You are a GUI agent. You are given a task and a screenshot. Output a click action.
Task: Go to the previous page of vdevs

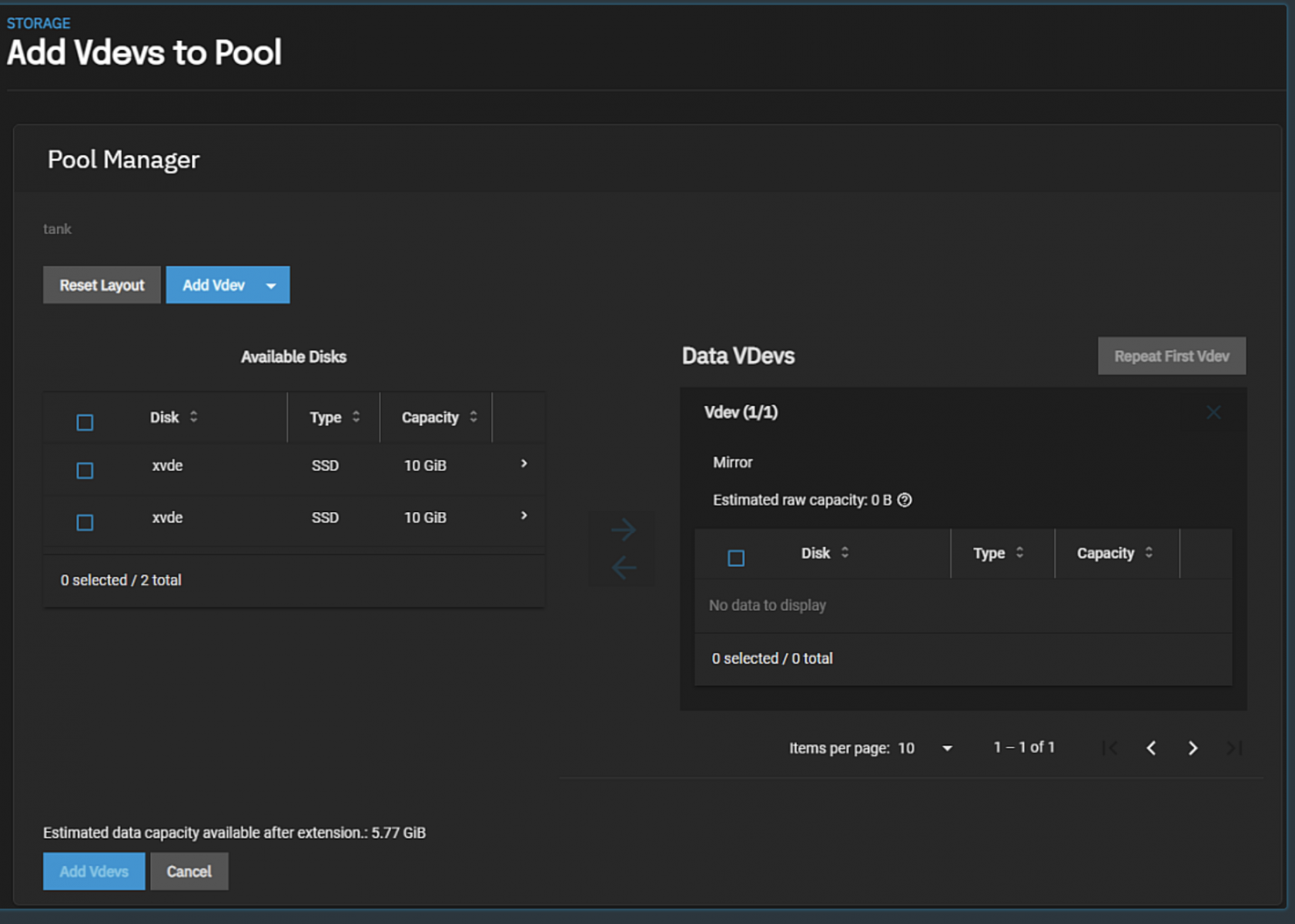click(1151, 748)
